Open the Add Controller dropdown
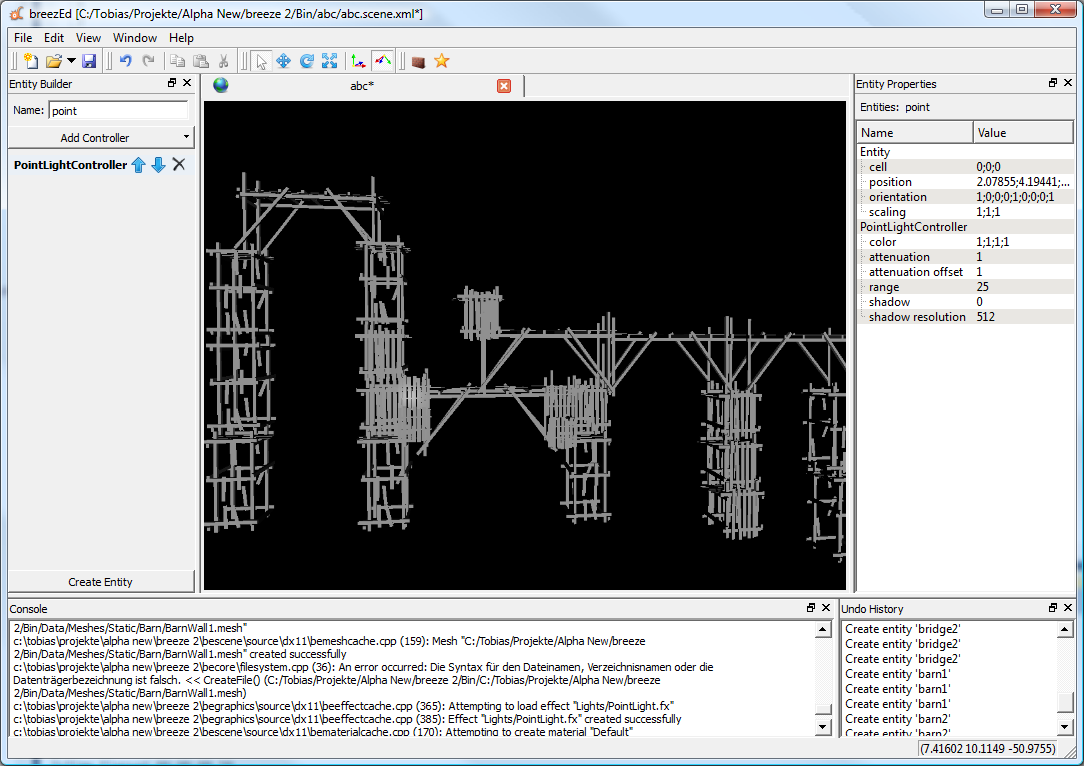Viewport: 1084px width, 766px height. coord(186,137)
